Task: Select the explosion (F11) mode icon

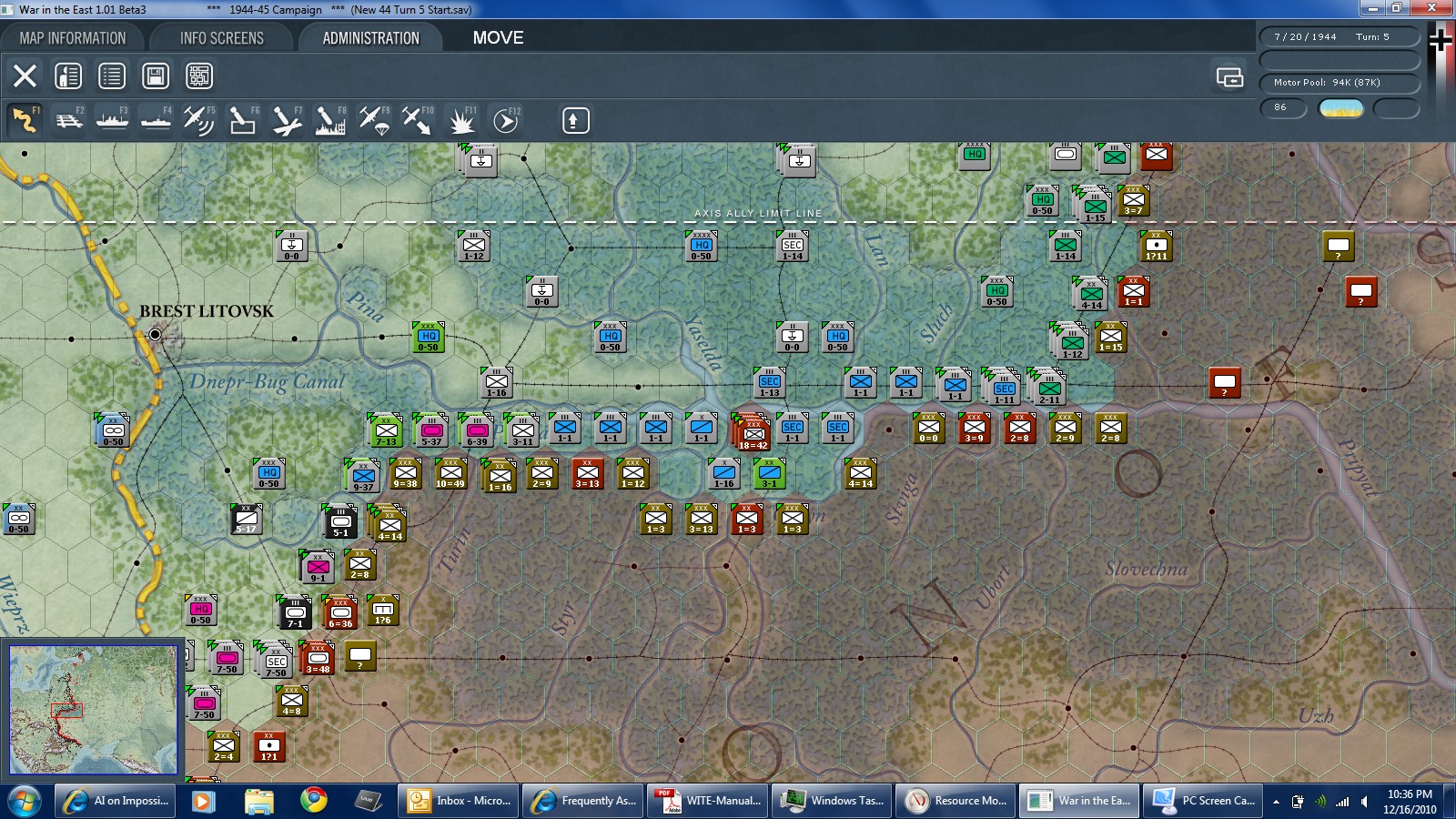Action: pos(461,120)
